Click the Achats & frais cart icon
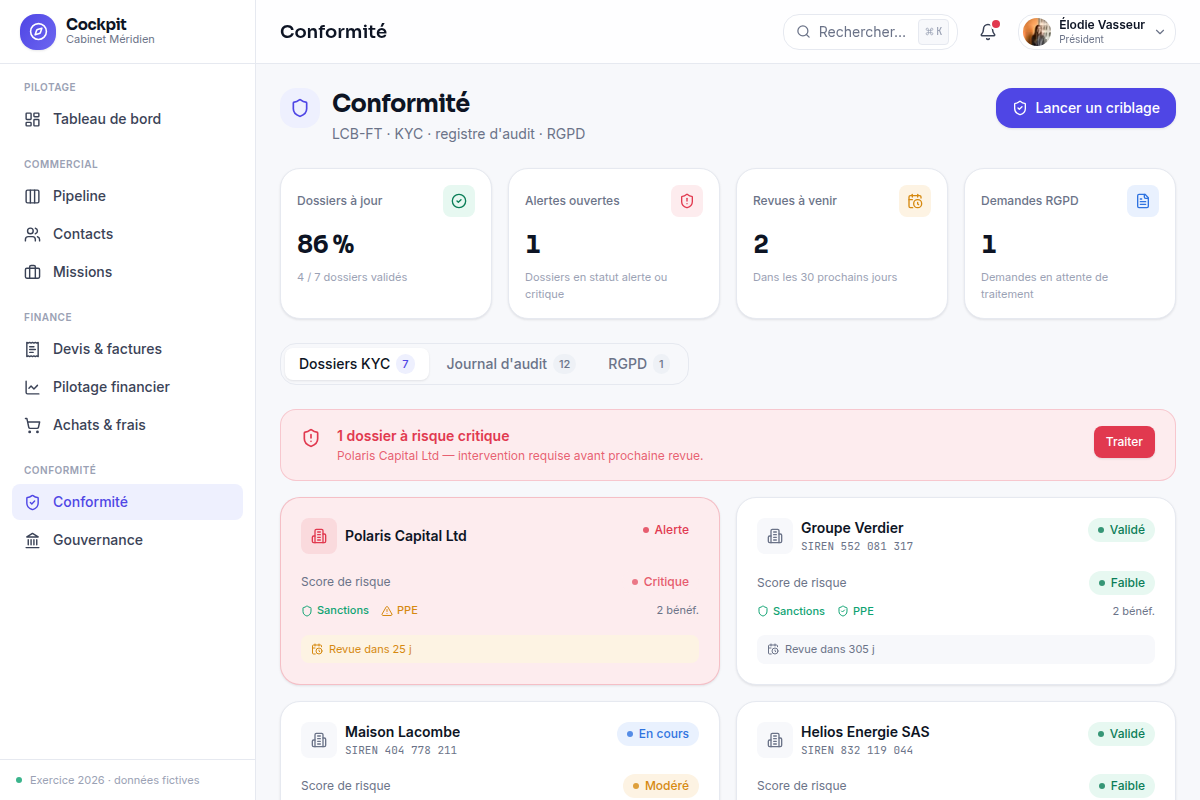 33,425
